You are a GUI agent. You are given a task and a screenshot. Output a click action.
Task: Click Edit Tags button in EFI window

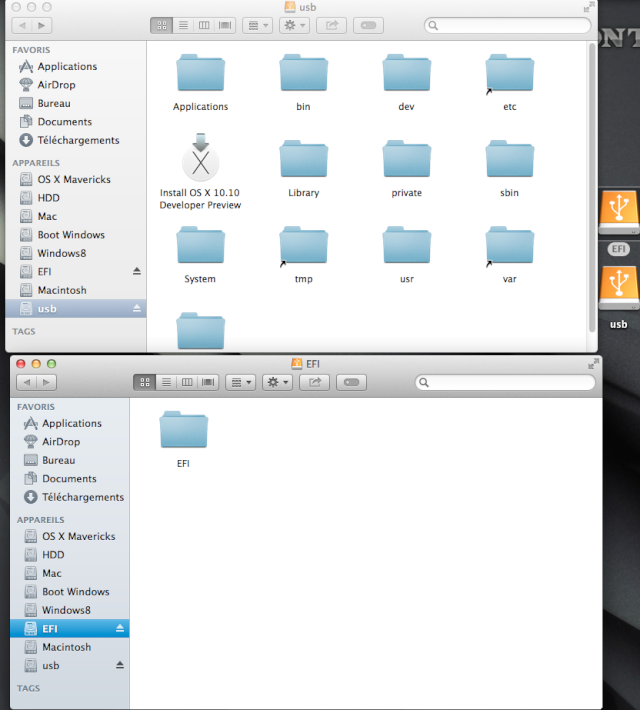point(351,382)
